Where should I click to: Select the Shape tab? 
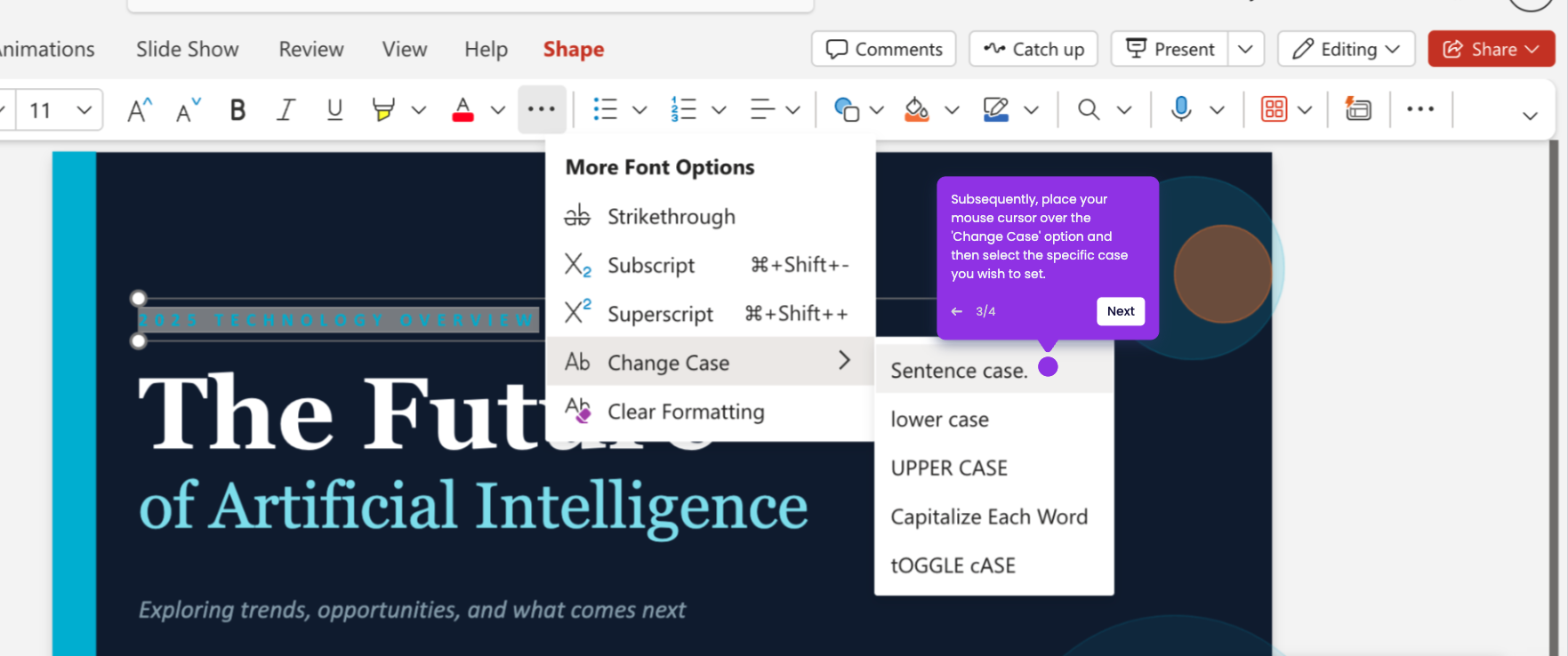coord(574,49)
